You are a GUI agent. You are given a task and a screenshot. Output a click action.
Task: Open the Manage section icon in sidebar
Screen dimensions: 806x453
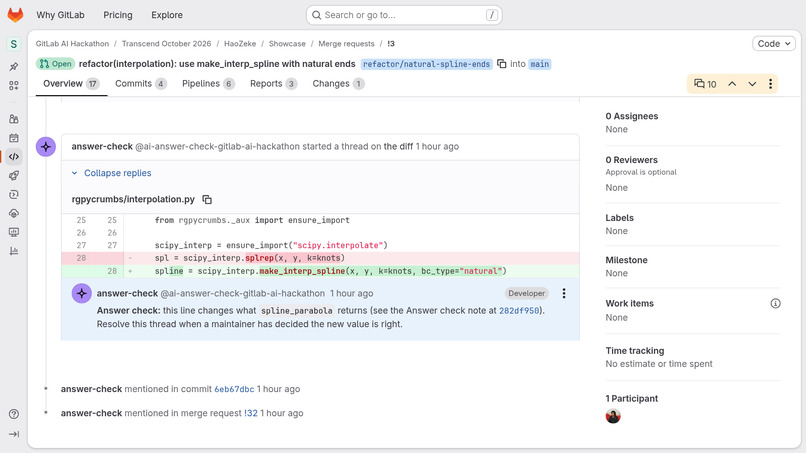click(14, 119)
